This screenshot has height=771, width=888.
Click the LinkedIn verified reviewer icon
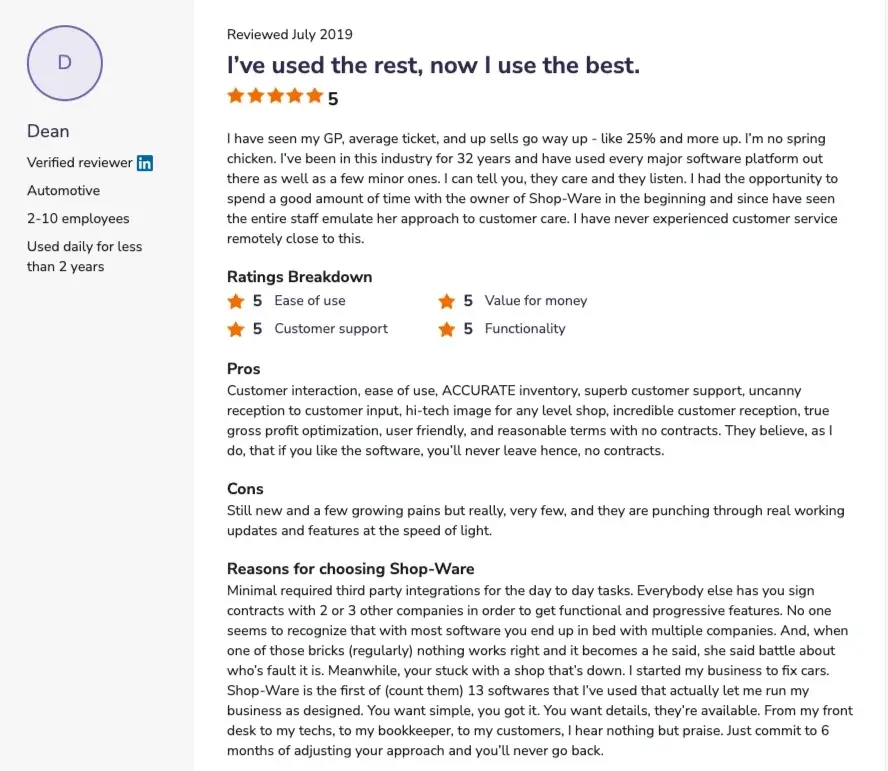[x=145, y=163]
